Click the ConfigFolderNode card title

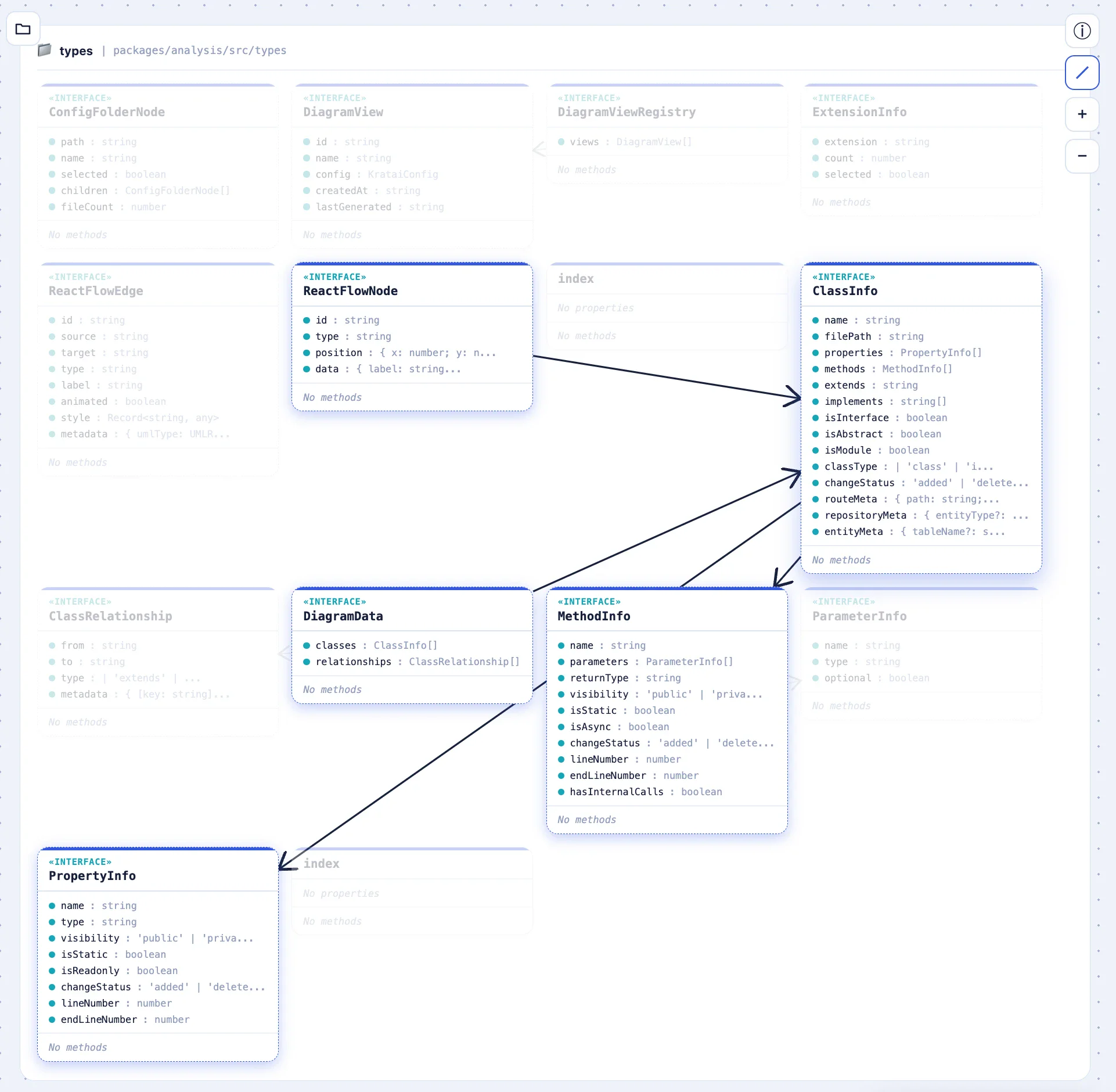pos(107,112)
